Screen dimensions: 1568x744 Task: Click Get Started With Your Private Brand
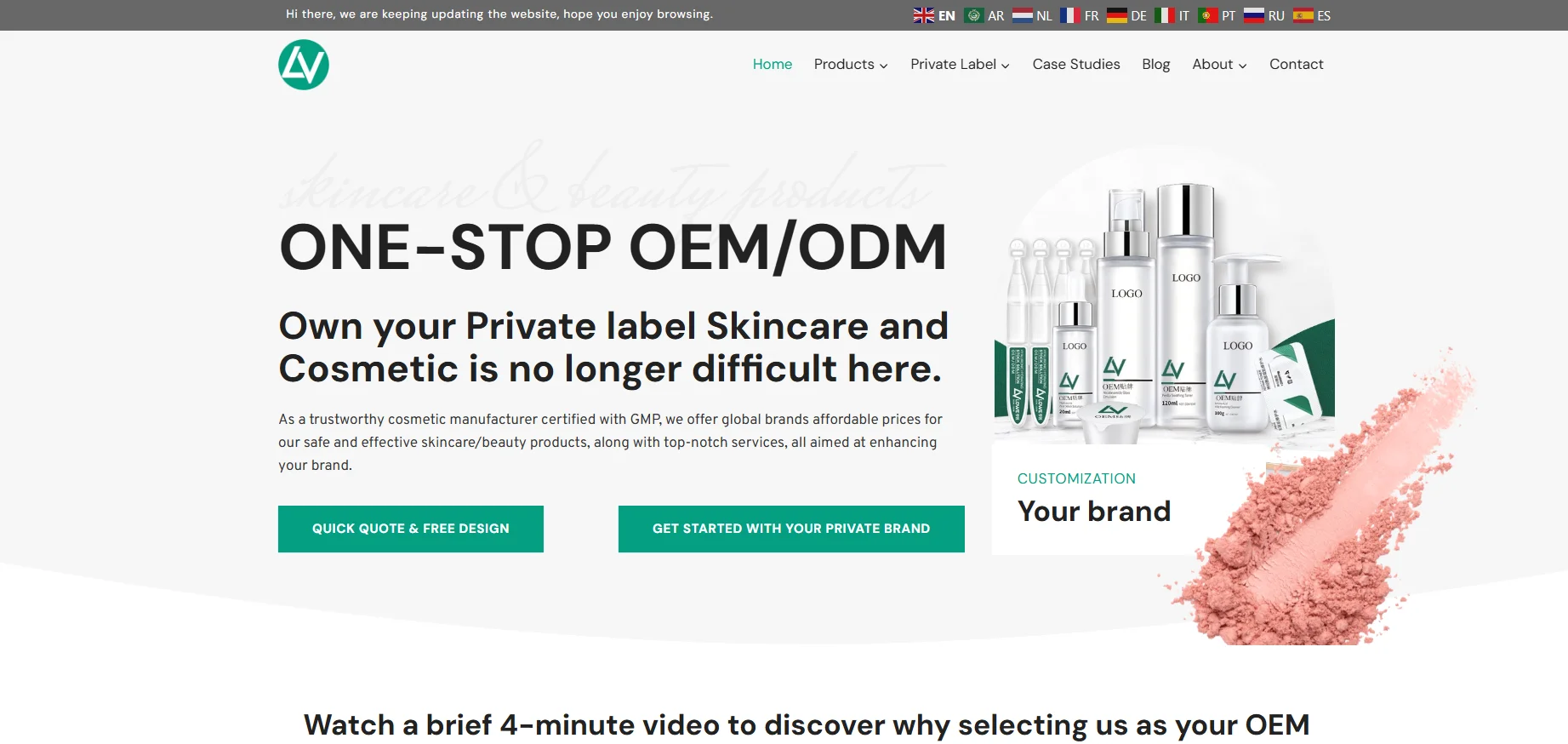pos(791,529)
